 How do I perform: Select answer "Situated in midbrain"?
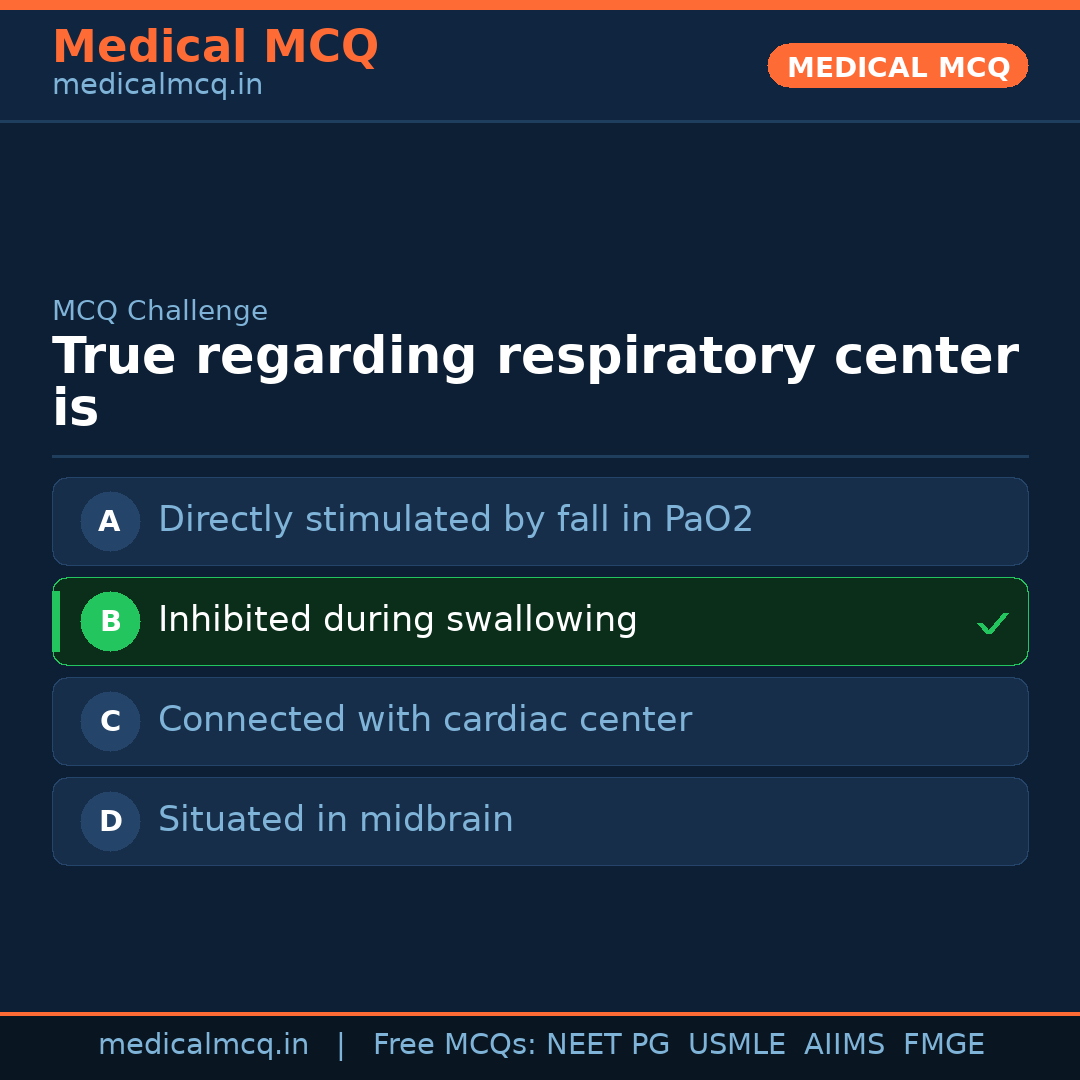[335, 820]
